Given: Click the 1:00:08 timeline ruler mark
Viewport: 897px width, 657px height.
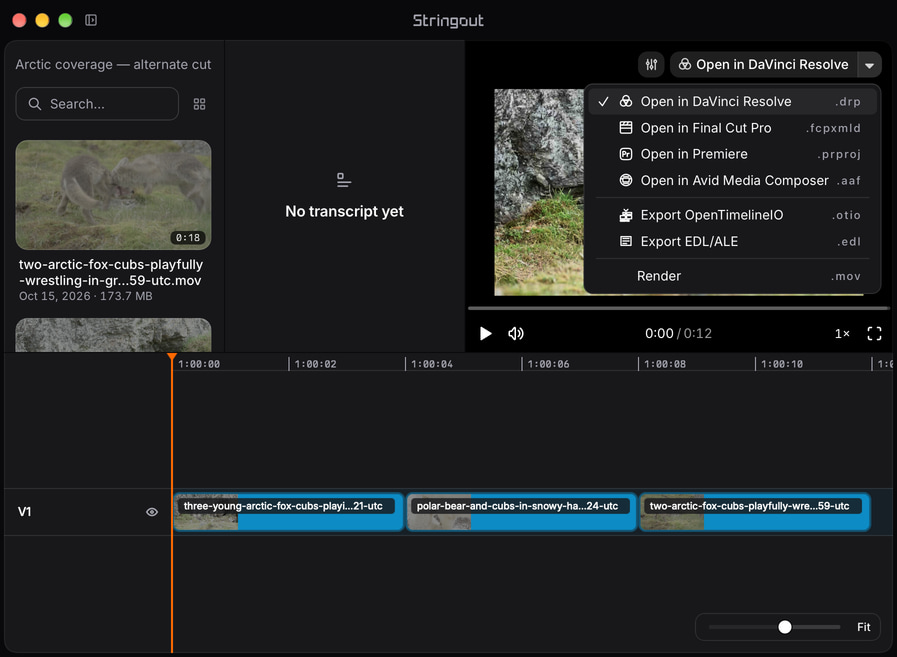Looking at the screenshot, I should (x=664, y=364).
